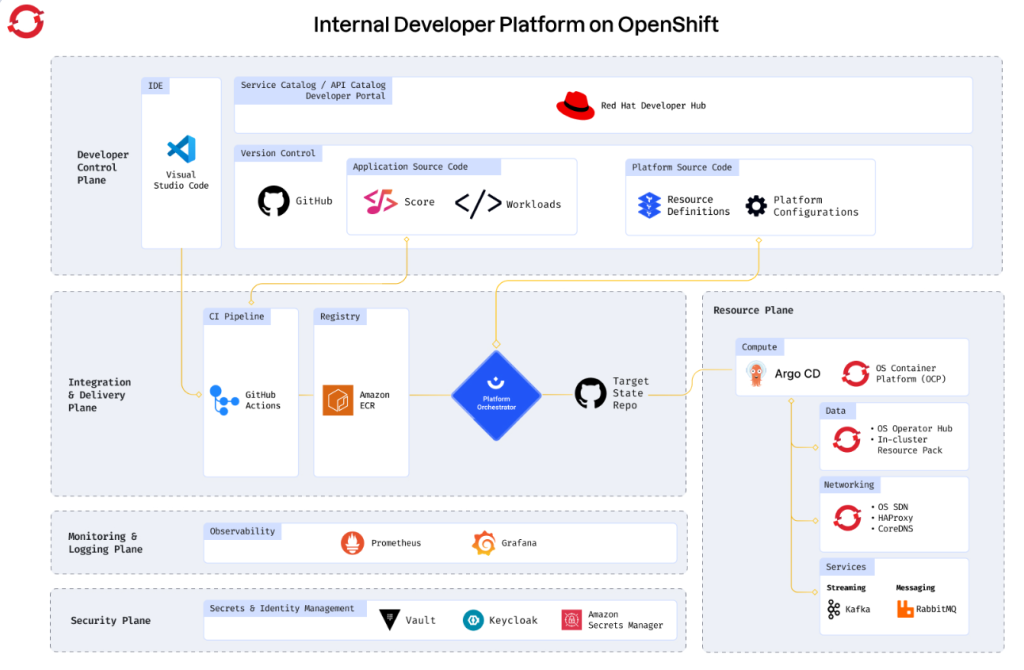
Task: Click the Platform Configurations gear icon
Action: point(756,206)
